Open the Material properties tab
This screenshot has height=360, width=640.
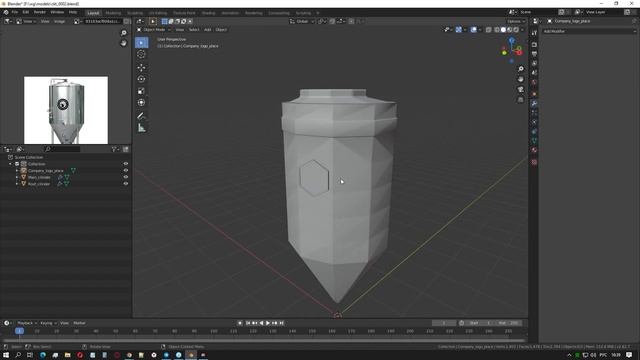click(534, 150)
